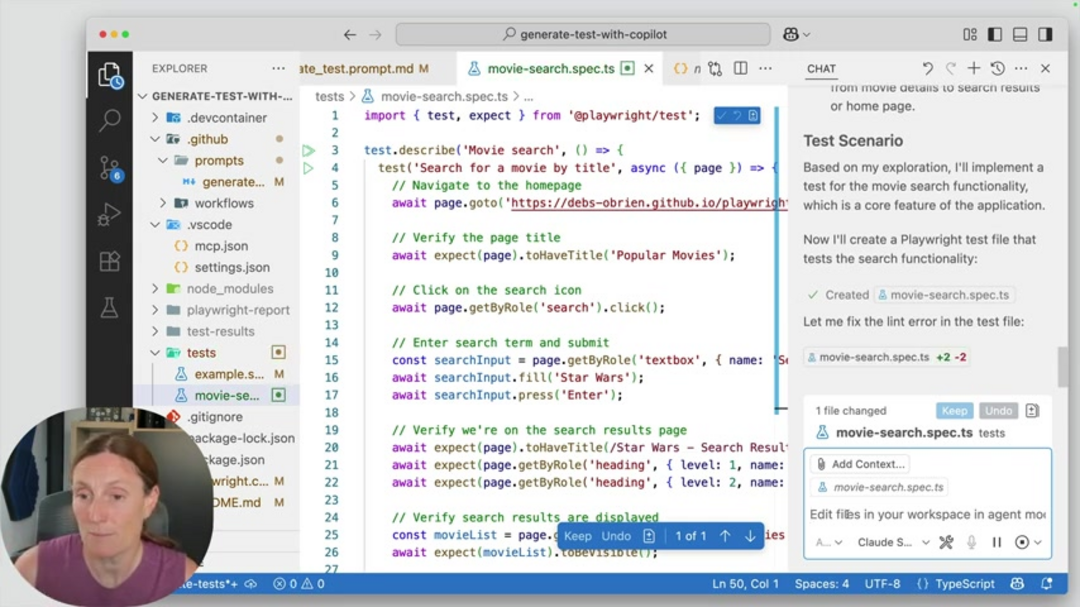Image resolution: width=1080 pixels, height=607 pixels.
Task: Open the Run and Debug view
Action: 109,215
